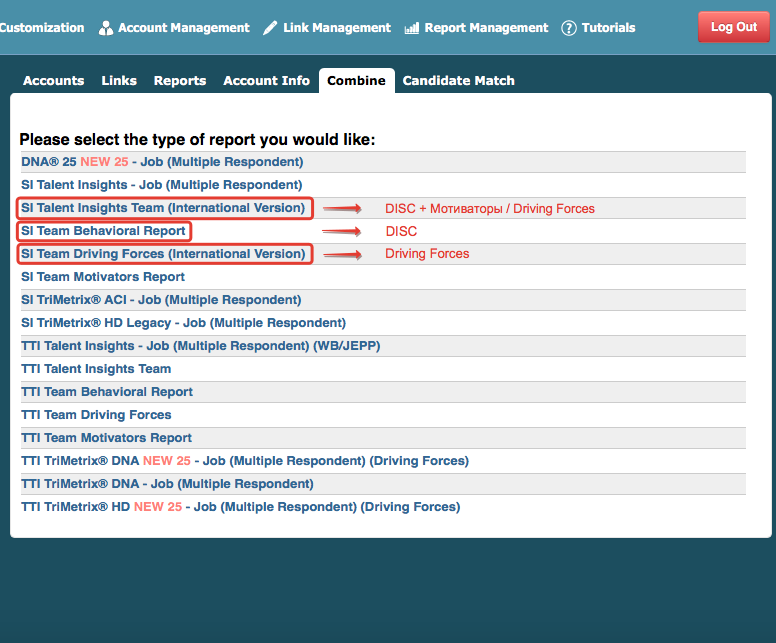This screenshot has width=776, height=643.
Task: Select SI Talent Insights Team (International Version)
Action: pos(163,208)
